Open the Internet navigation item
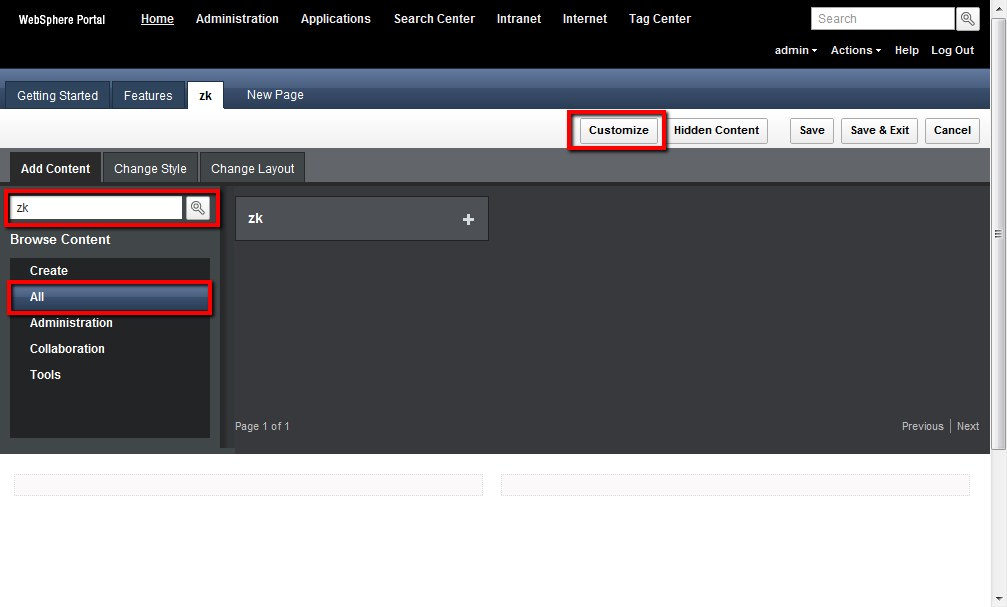This screenshot has width=1007, height=607. pyautogui.click(x=584, y=19)
